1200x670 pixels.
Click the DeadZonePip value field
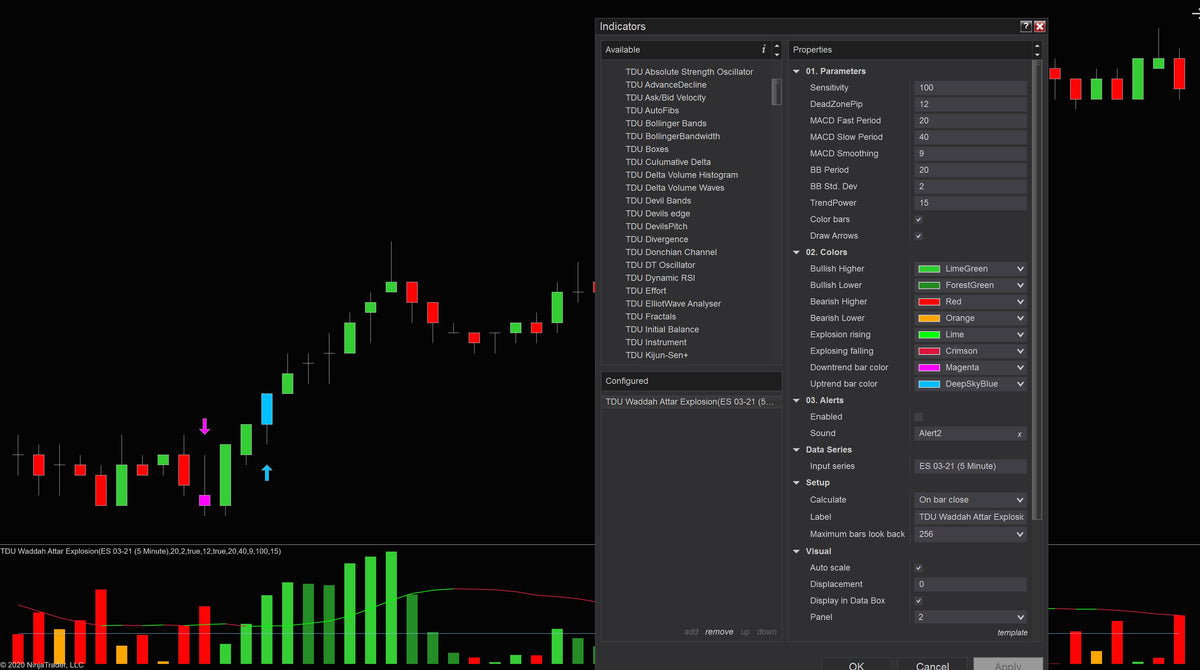tap(971, 104)
